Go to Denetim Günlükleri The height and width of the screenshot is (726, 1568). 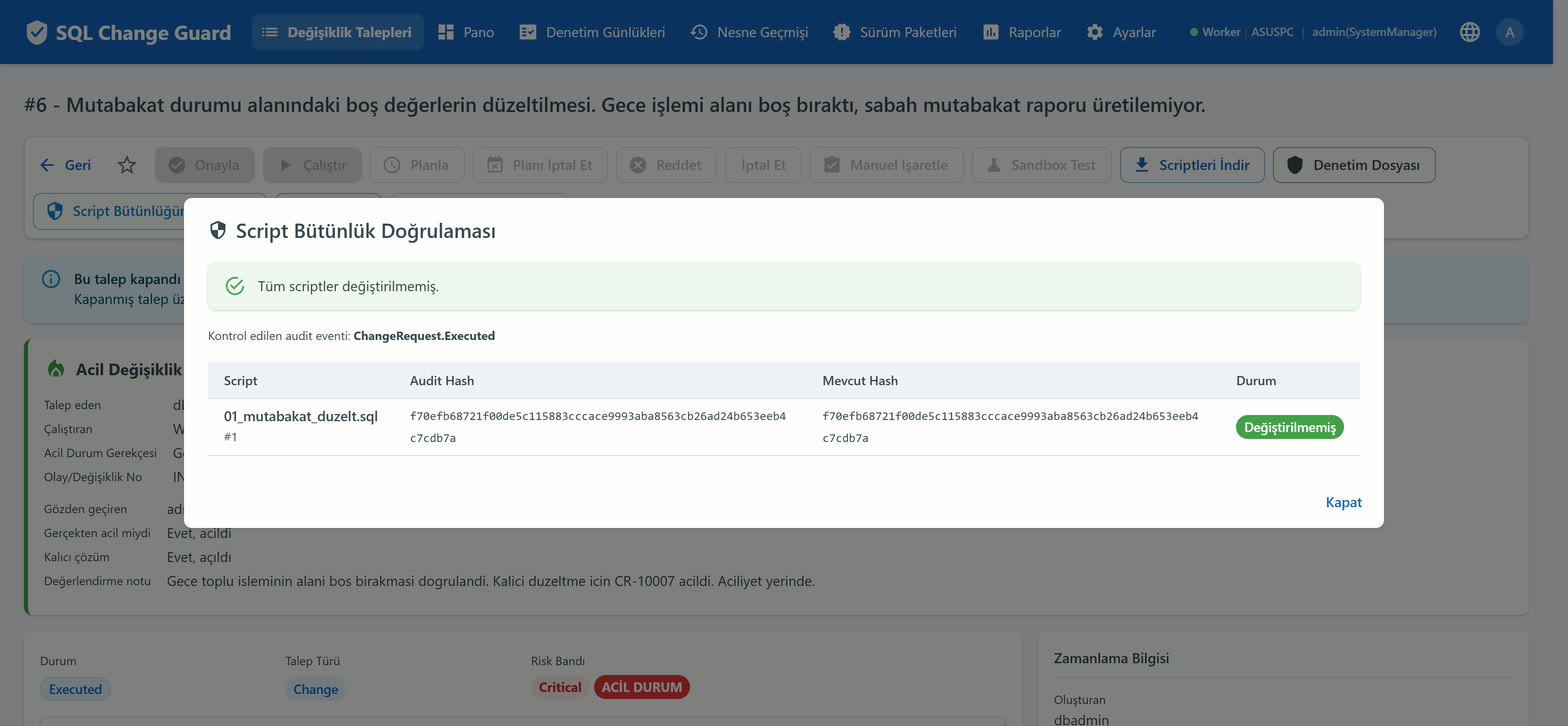coord(592,32)
